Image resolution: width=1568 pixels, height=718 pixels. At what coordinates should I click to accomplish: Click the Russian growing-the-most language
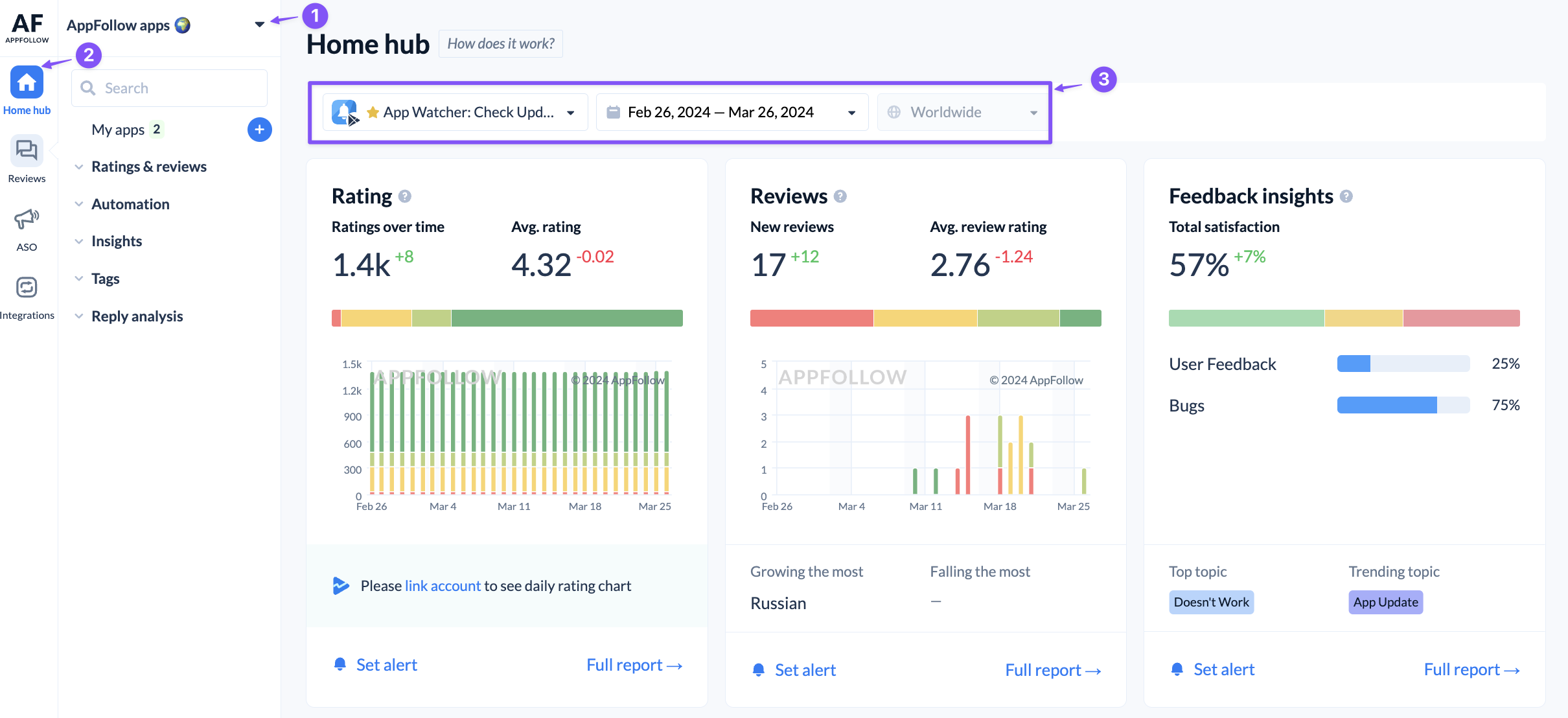[x=778, y=603]
